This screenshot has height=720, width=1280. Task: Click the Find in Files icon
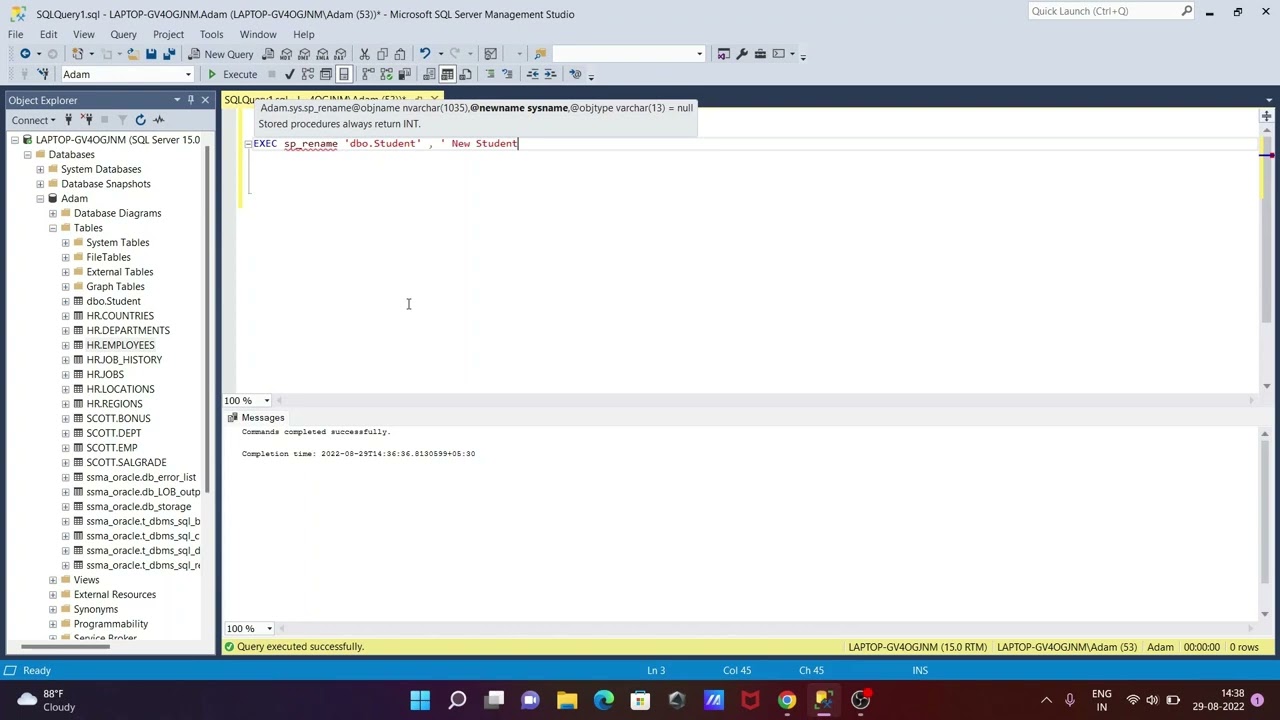coord(540,54)
